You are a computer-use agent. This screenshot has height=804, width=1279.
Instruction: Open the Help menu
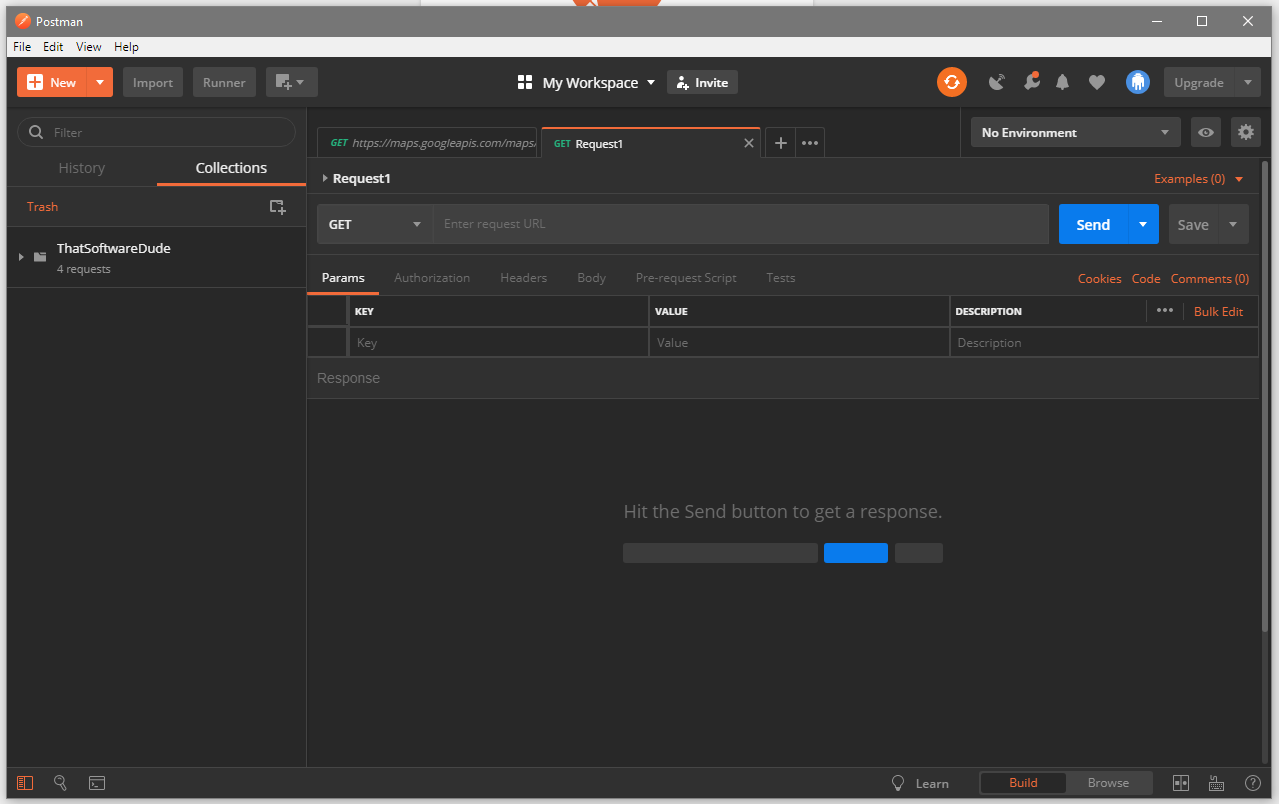(x=126, y=47)
